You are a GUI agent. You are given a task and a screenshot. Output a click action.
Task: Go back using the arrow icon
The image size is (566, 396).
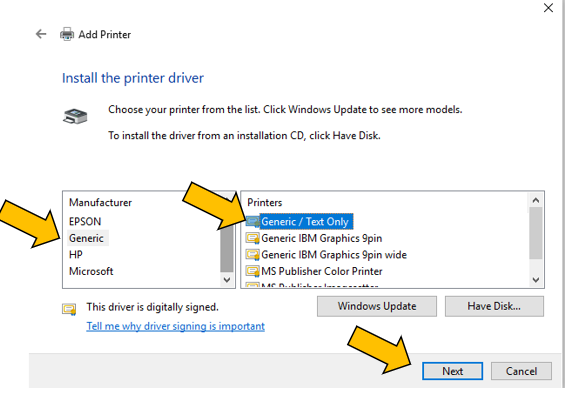[41, 34]
